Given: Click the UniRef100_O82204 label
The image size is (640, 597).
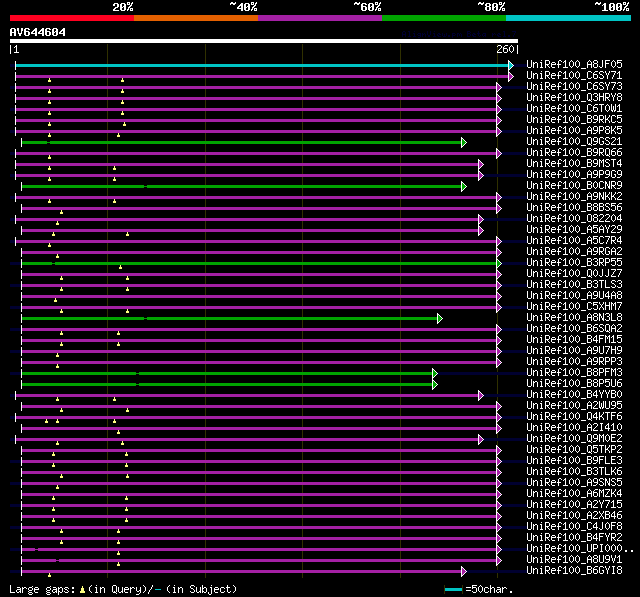Looking at the screenshot, I should pos(574,219).
